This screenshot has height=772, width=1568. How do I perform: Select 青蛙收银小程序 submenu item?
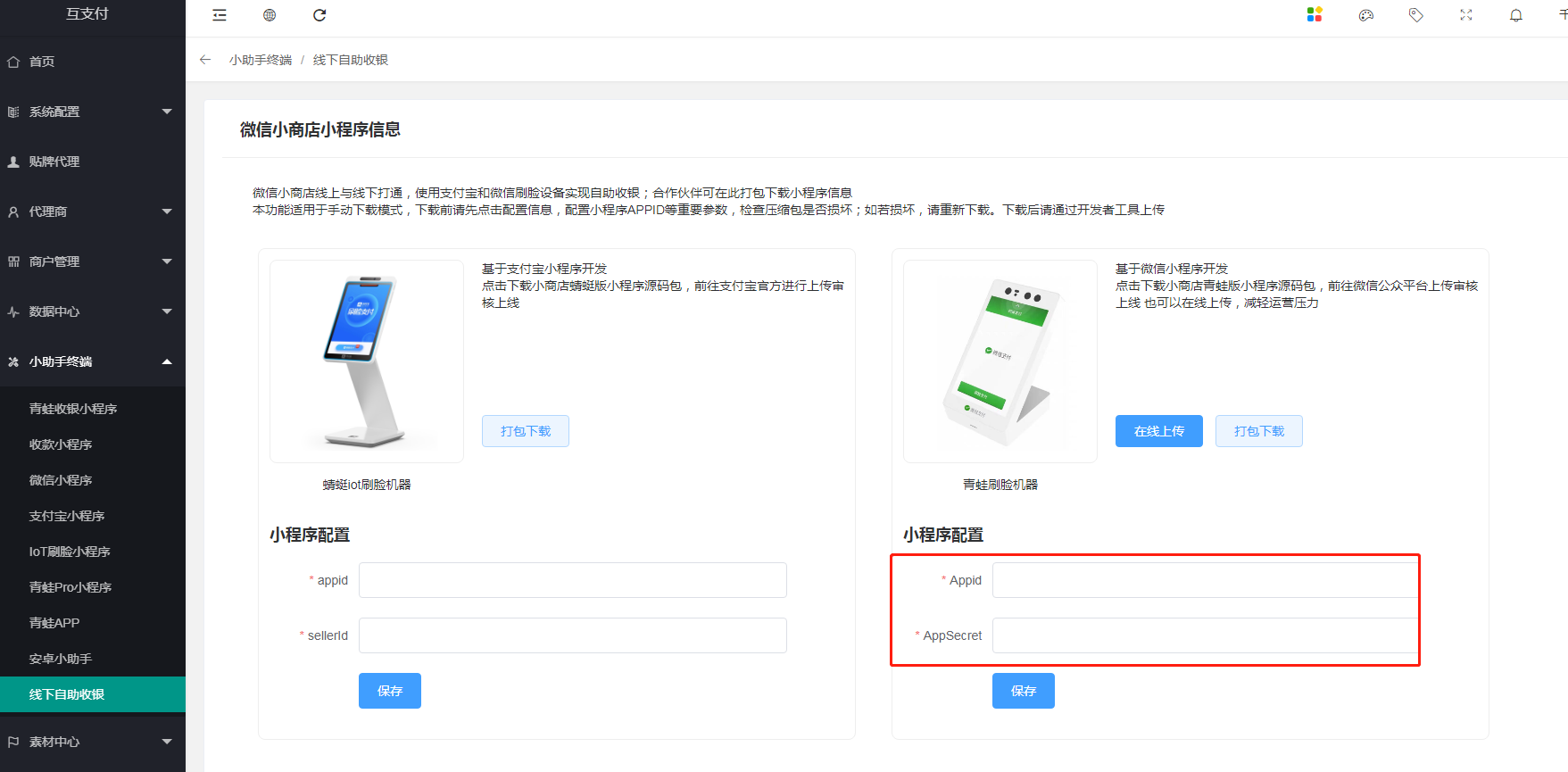[93, 409]
